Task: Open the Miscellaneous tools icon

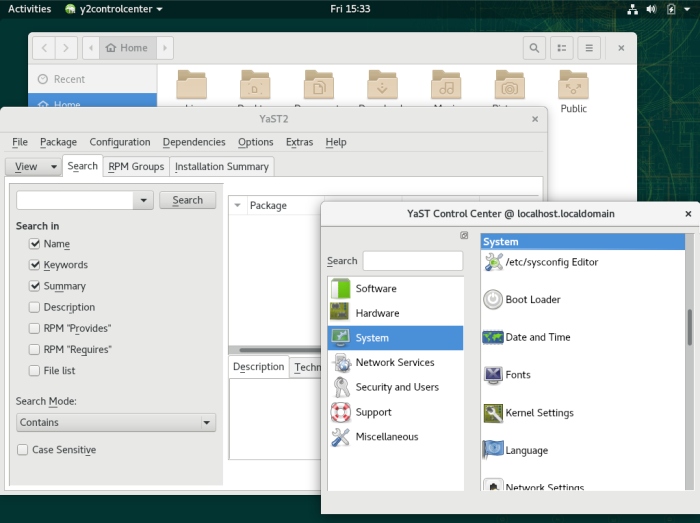Action: (x=341, y=437)
